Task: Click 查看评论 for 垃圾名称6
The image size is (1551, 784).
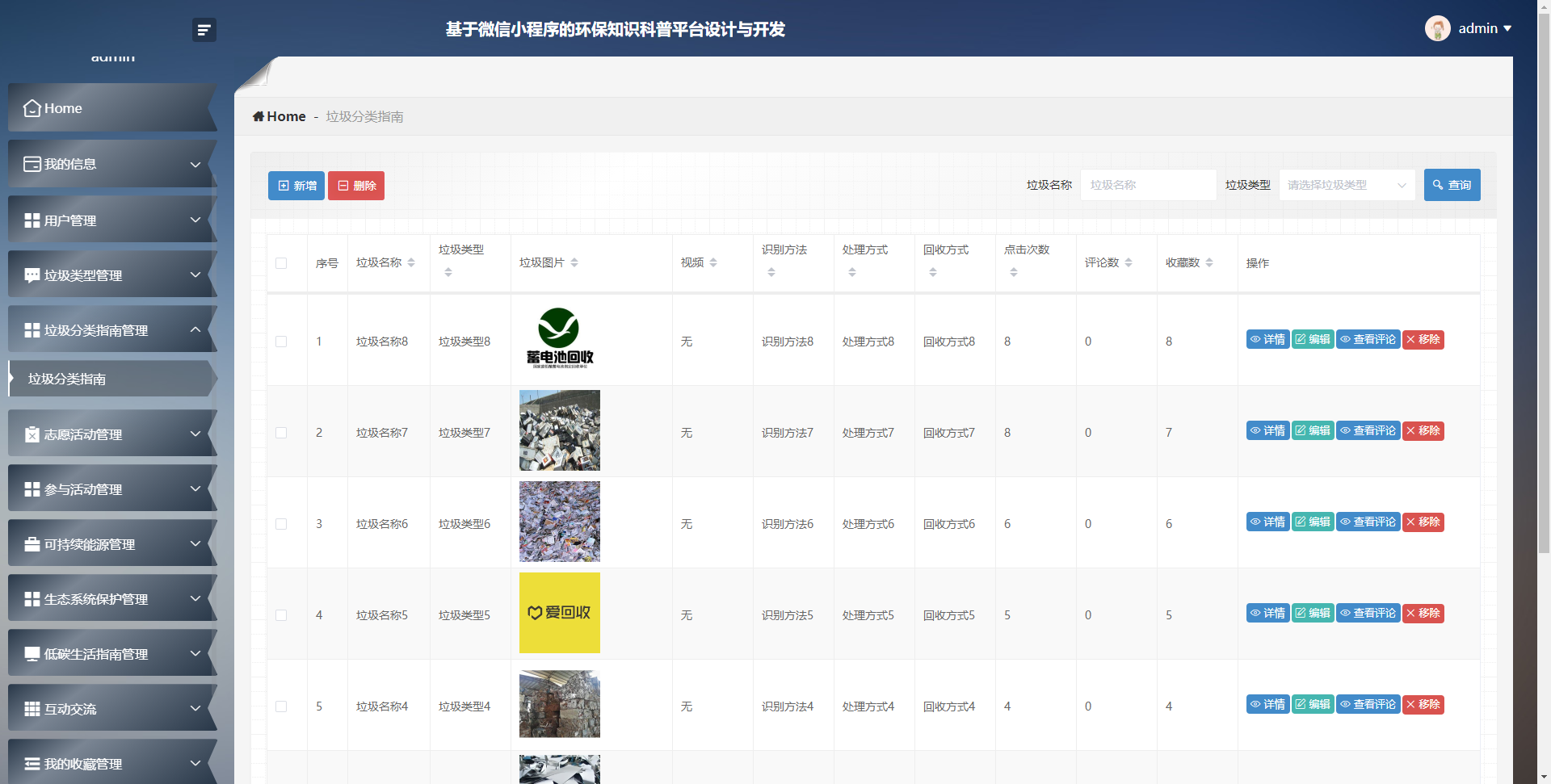Action: tap(1368, 522)
